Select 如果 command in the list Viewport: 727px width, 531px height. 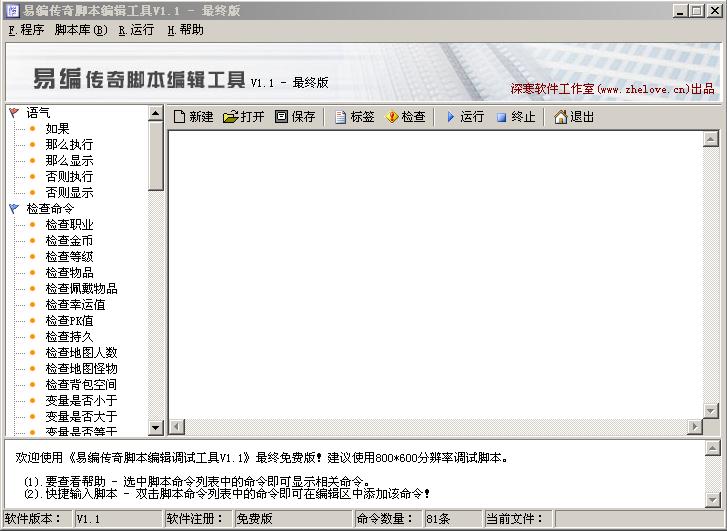click(x=57, y=129)
